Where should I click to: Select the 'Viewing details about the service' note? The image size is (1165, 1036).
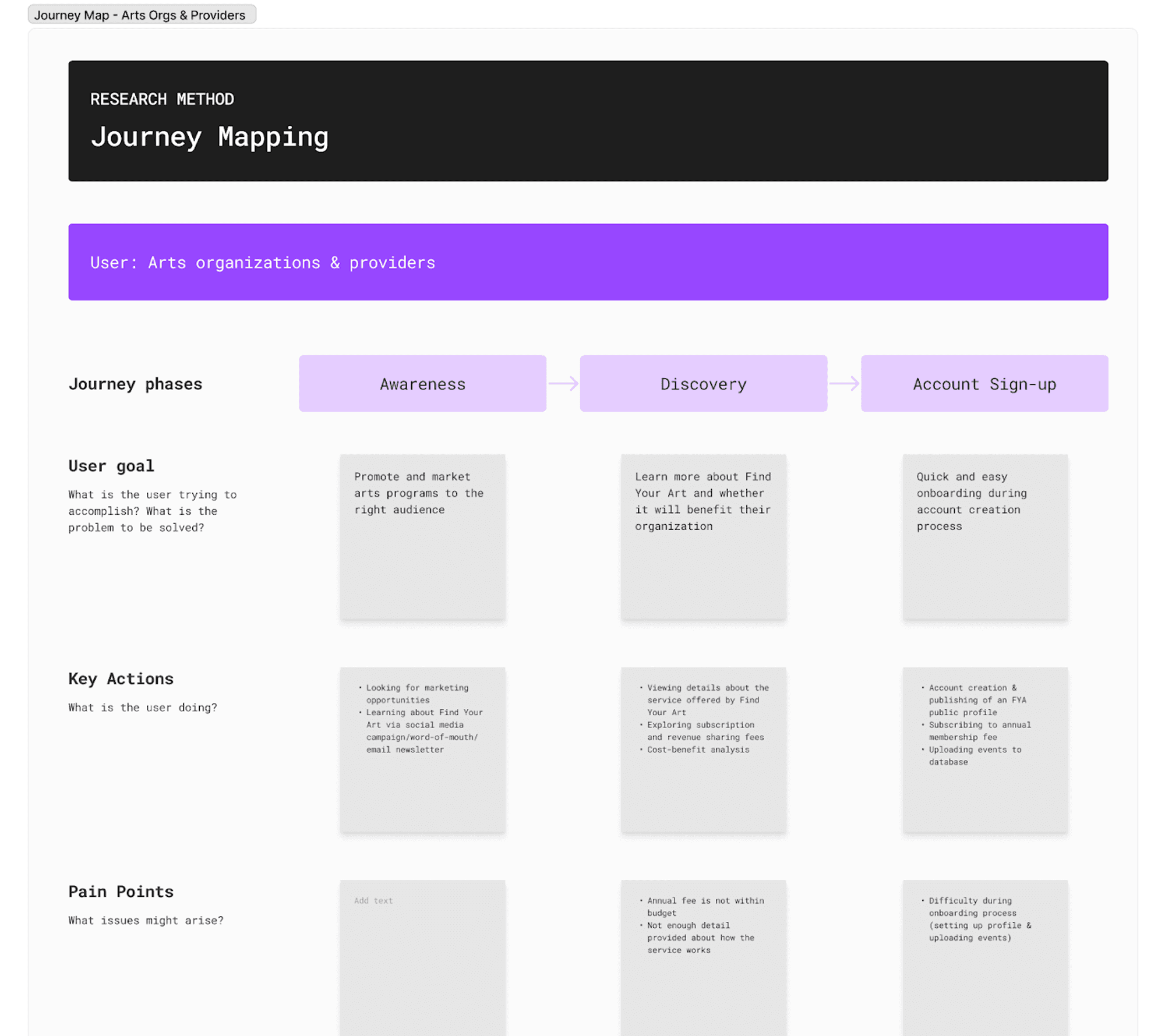pos(703,750)
